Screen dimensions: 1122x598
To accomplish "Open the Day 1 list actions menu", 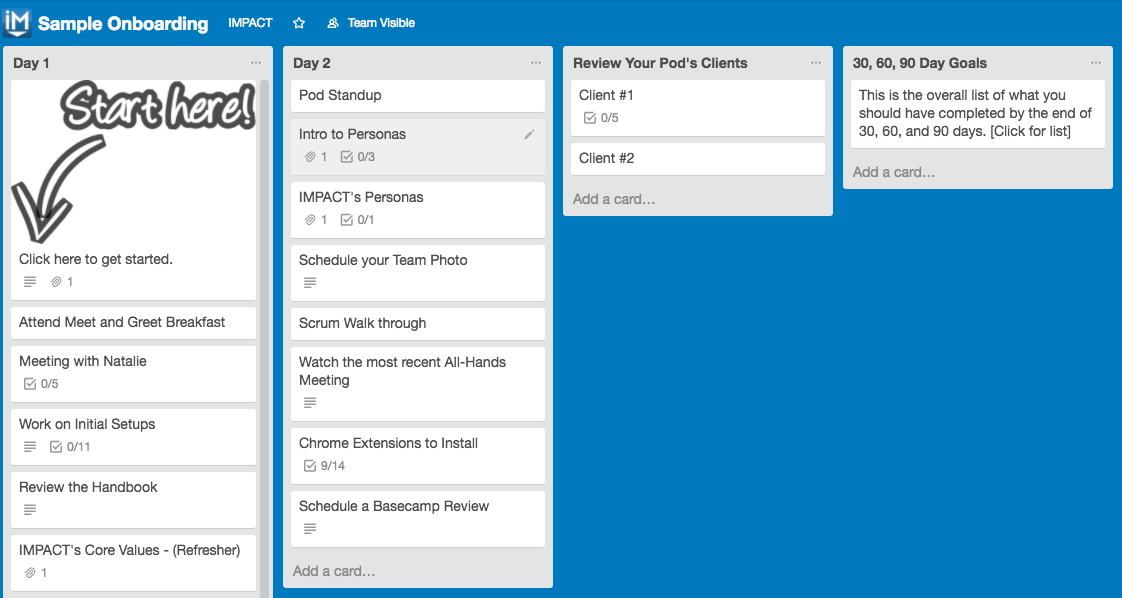I will [256, 63].
